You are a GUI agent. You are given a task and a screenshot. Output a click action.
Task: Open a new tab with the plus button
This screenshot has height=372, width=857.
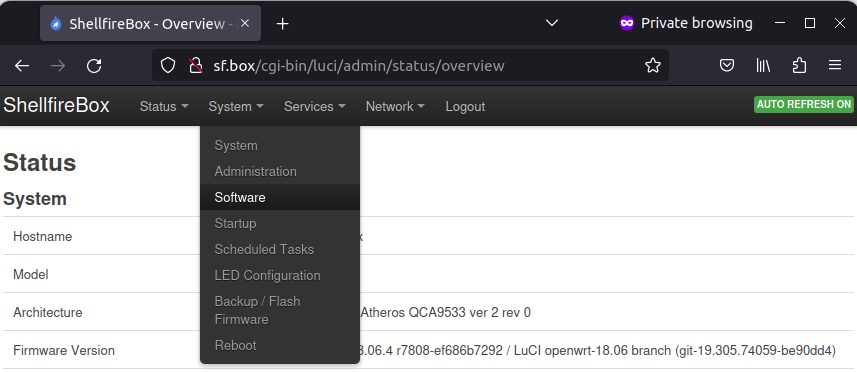[282, 23]
